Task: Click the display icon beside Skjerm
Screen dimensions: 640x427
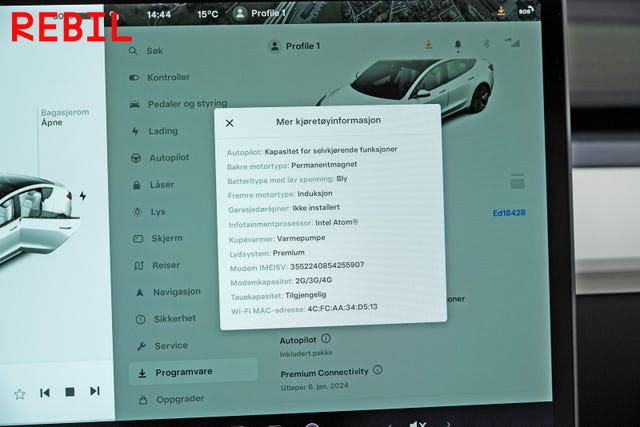Action: coord(138,238)
